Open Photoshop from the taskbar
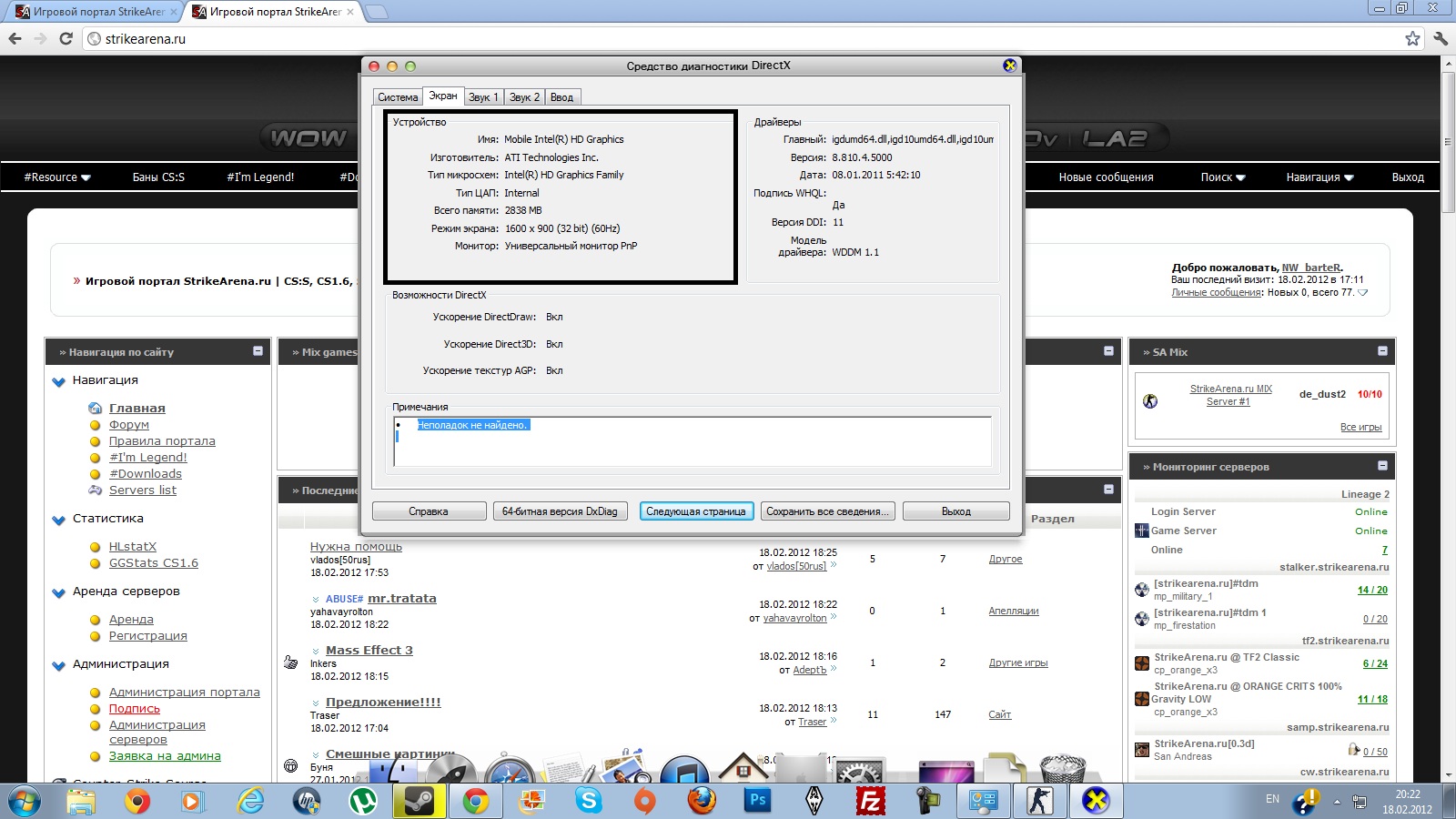The height and width of the screenshot is (819, 1456). click(758, 801)
